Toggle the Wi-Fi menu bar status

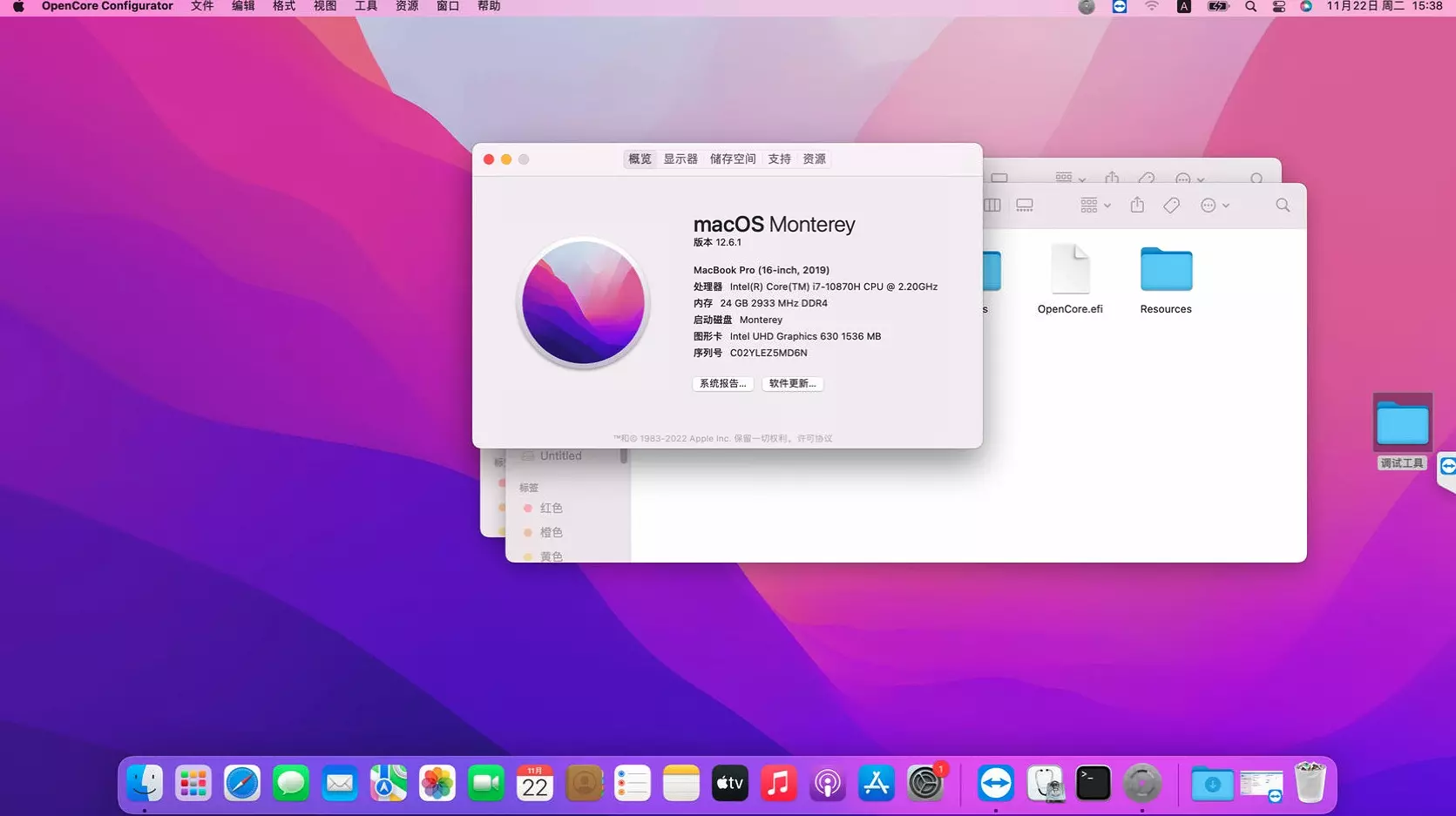pyautogui.click(x=1152, y=7)
